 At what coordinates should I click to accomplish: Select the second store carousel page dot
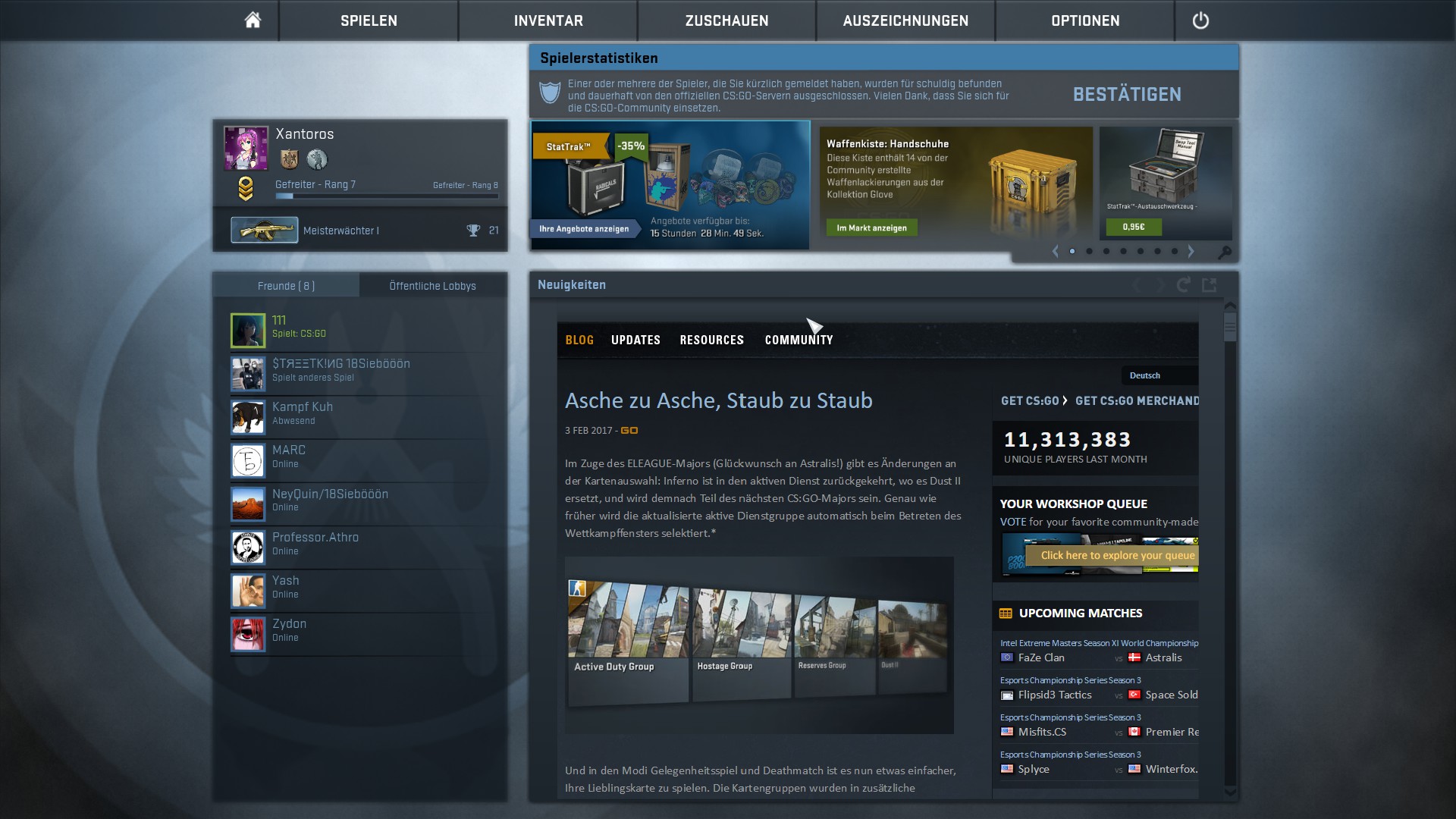tap(1089, 251)
